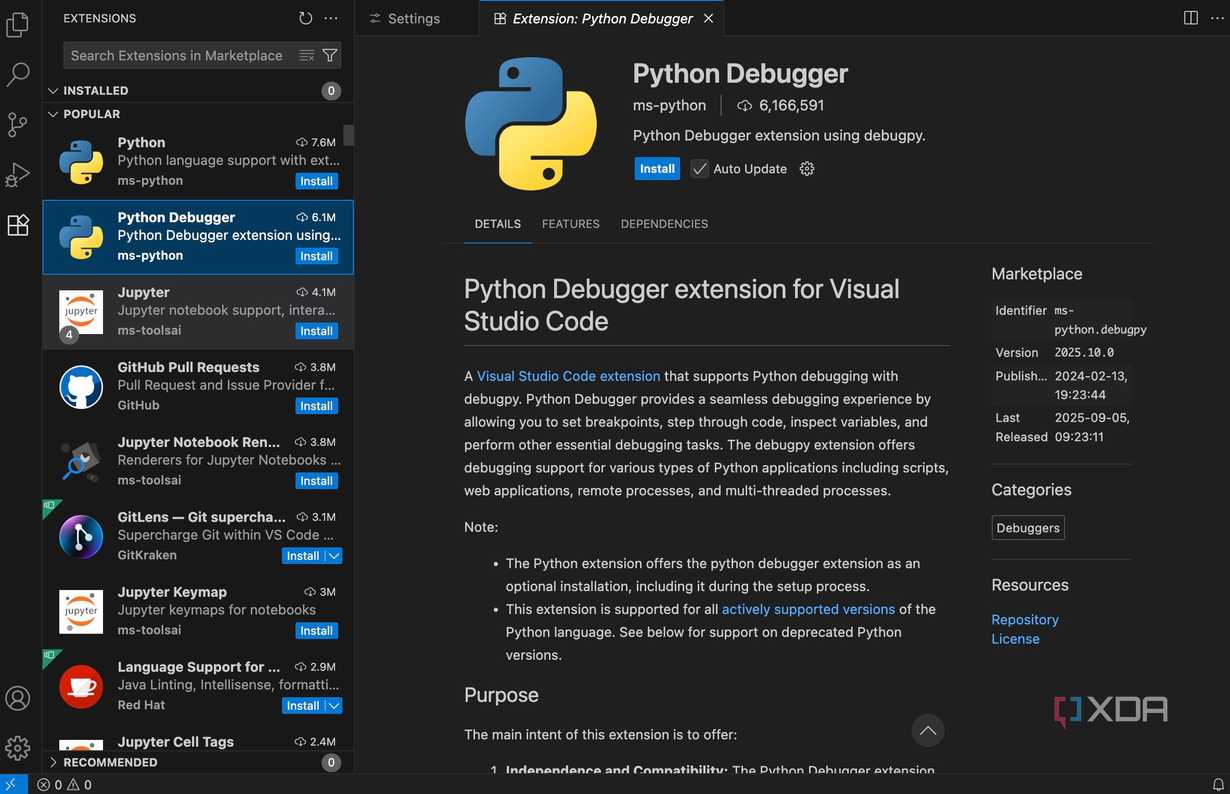Follow the actively supported versions link
Viewport: 1230px width, 794px height.
(x=808, y=609)
